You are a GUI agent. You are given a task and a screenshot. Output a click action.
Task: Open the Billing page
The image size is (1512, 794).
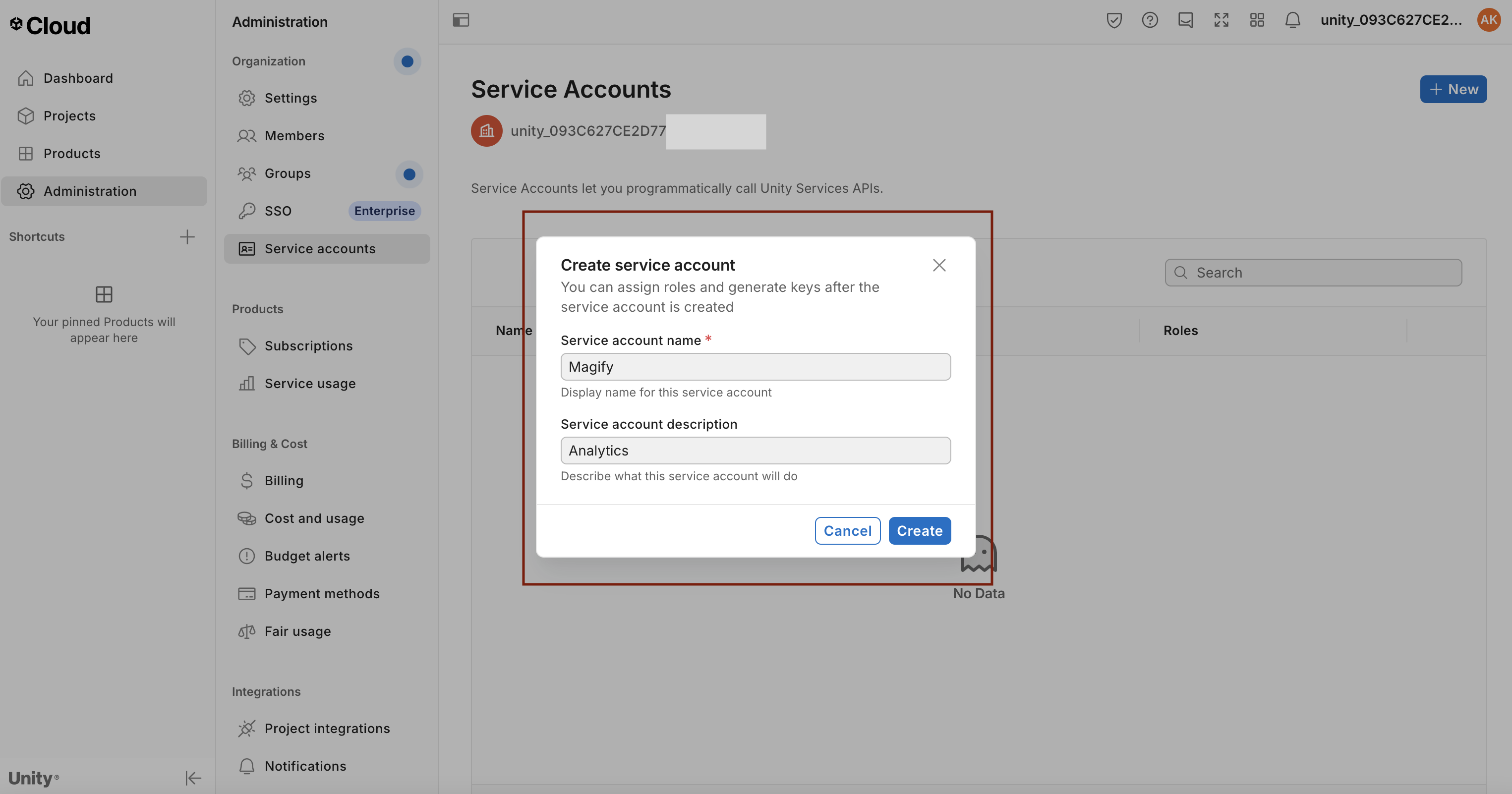(x=327, y=481)
